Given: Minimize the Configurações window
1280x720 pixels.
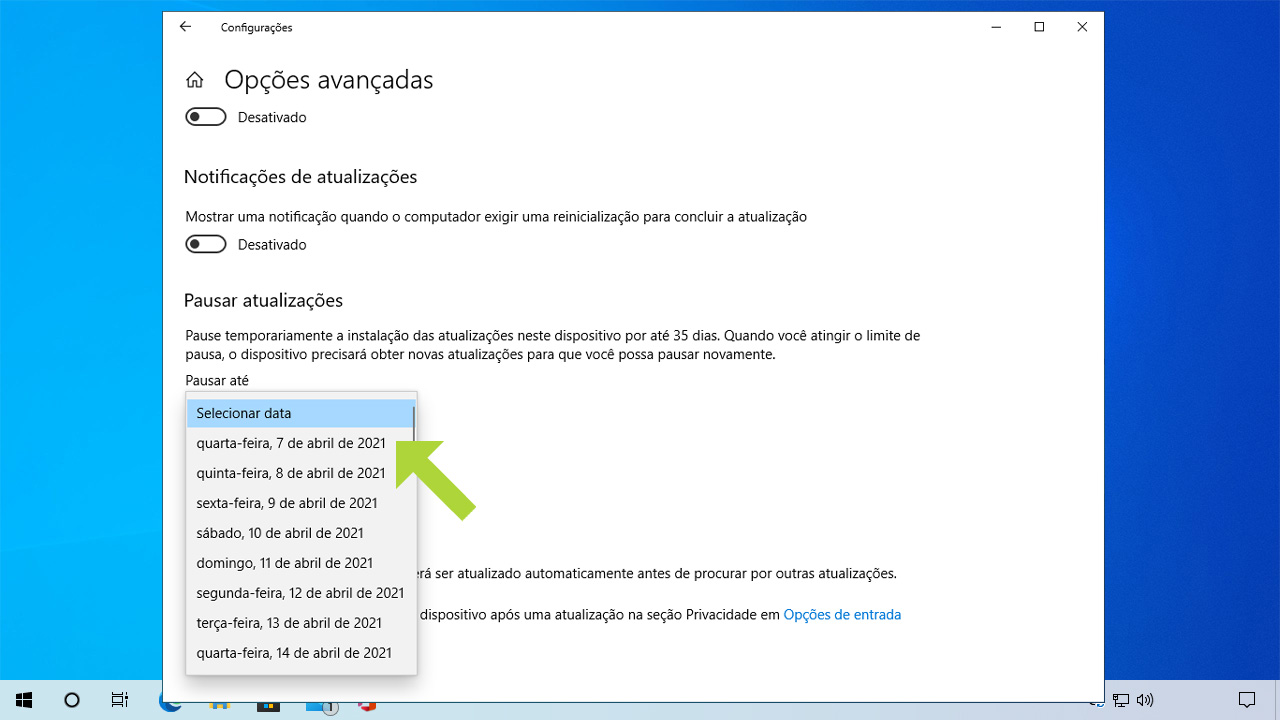Looking at the screenshot, I should 996,27.
